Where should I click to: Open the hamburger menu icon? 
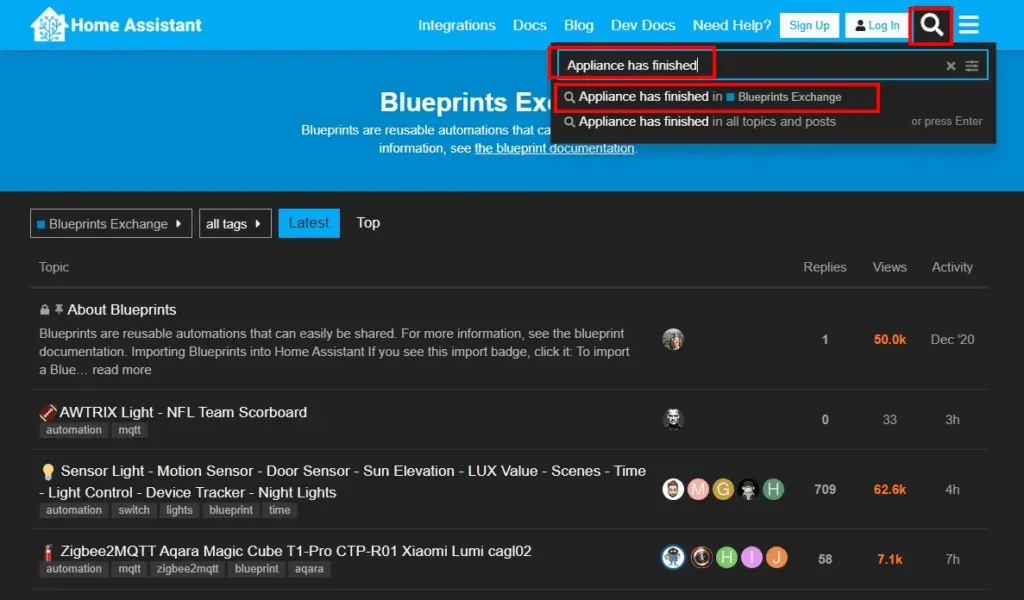coord(968,26)
